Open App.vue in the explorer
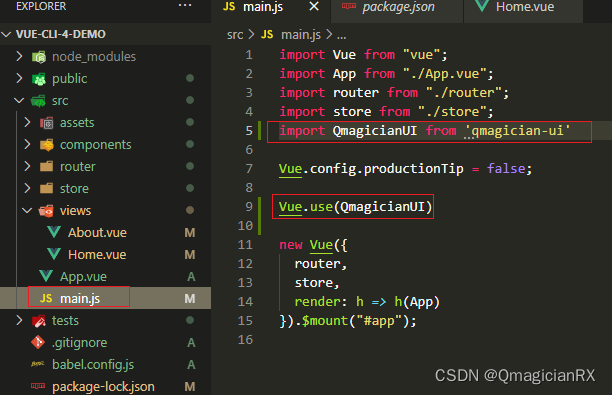Screen dimensions: 612x395 (x=83, y=277)
